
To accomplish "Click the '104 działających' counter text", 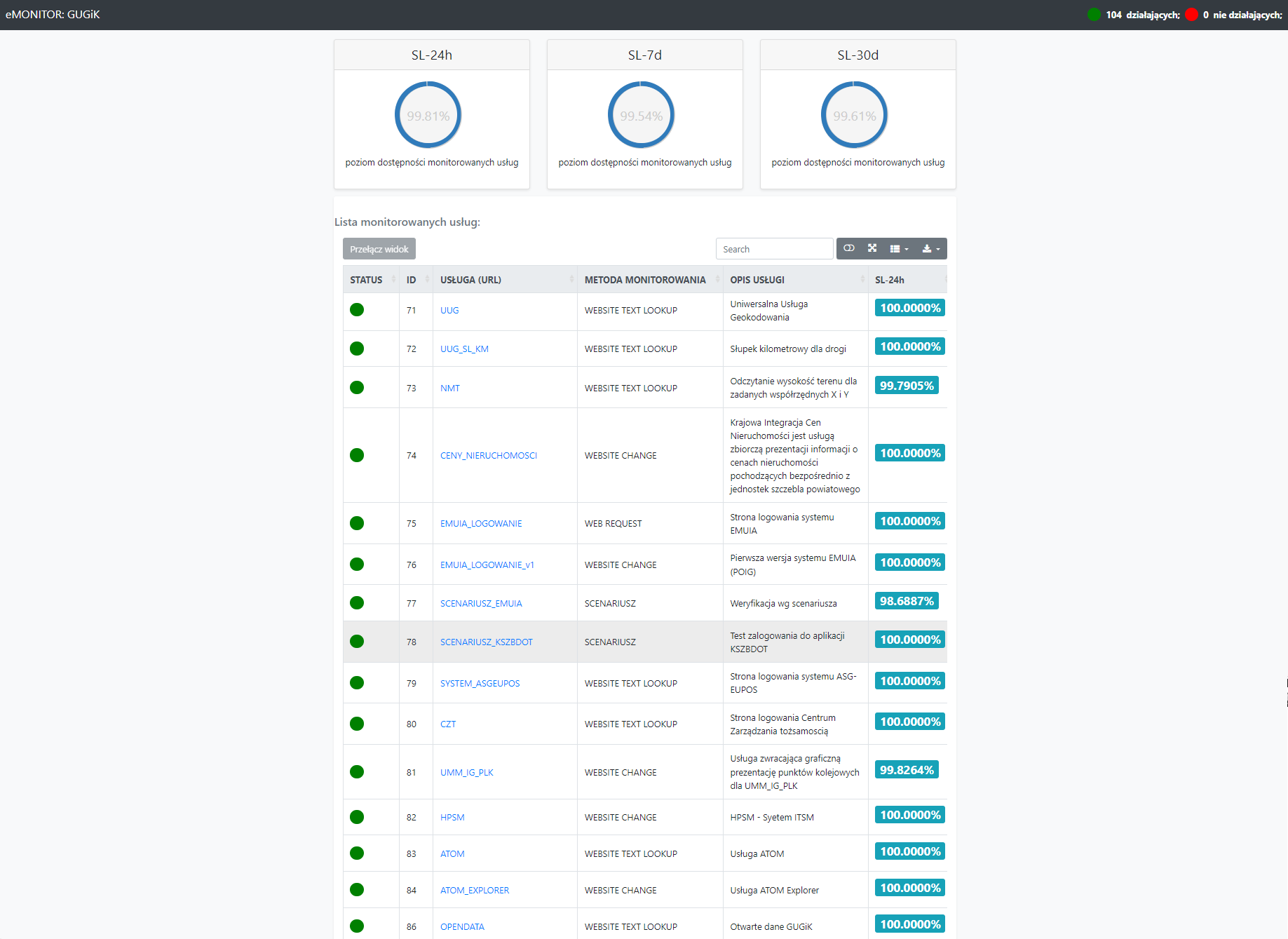I will [x=1143, y=15].
